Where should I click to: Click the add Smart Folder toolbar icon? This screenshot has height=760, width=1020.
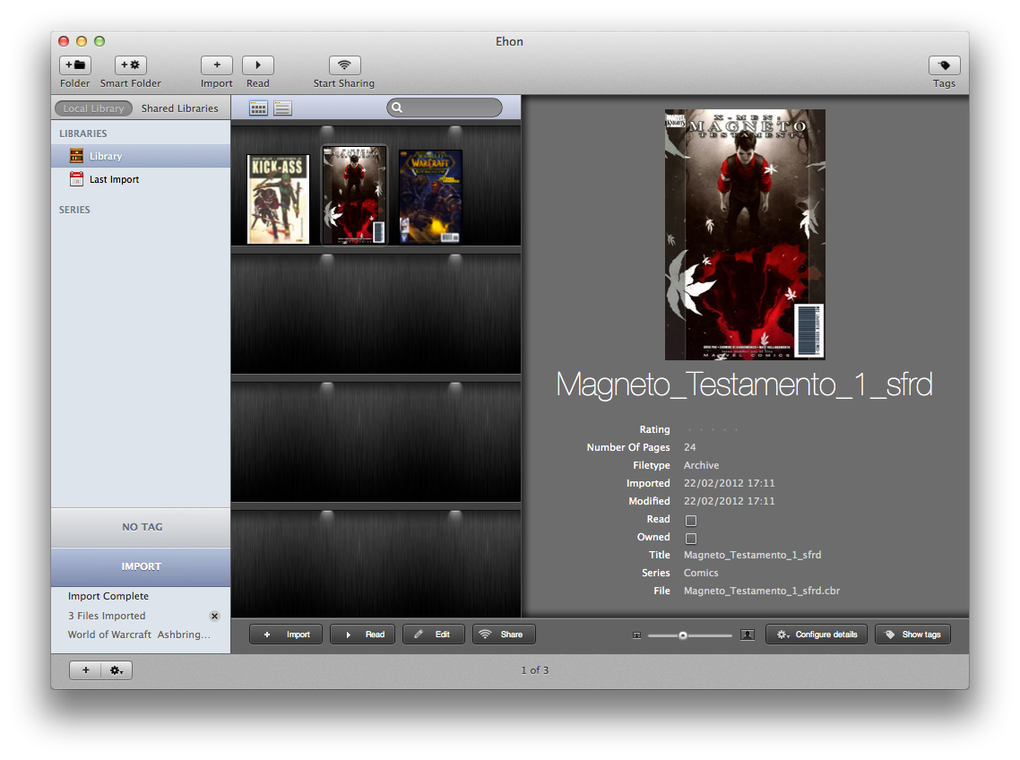click(131, 65)
